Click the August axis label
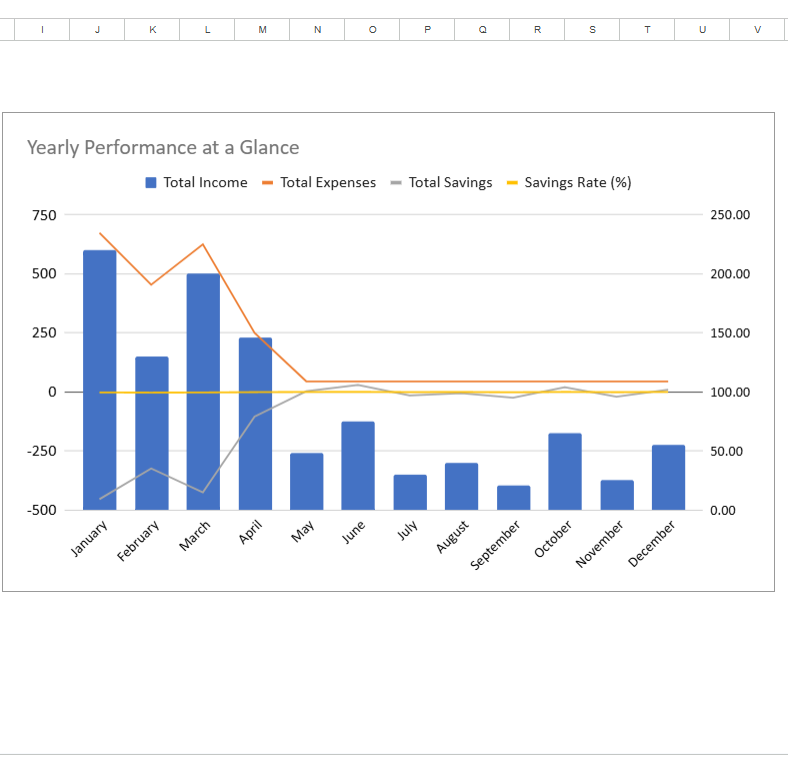Viewport: 788px width, 758px height. (452, 537)
